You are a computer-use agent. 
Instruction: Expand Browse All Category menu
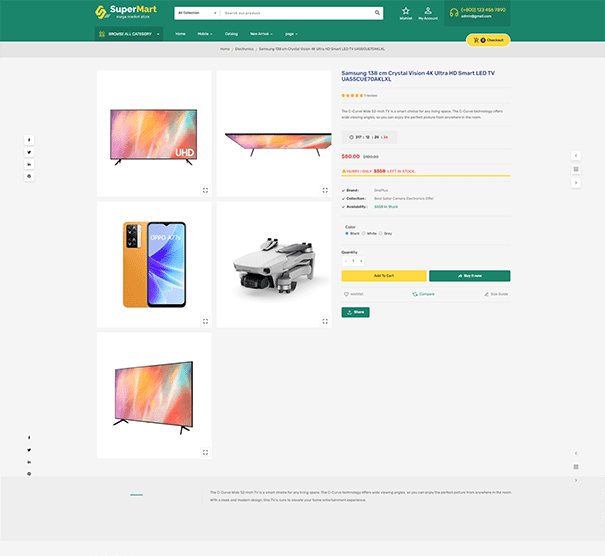pyautogui.click(x=128, y=34)
